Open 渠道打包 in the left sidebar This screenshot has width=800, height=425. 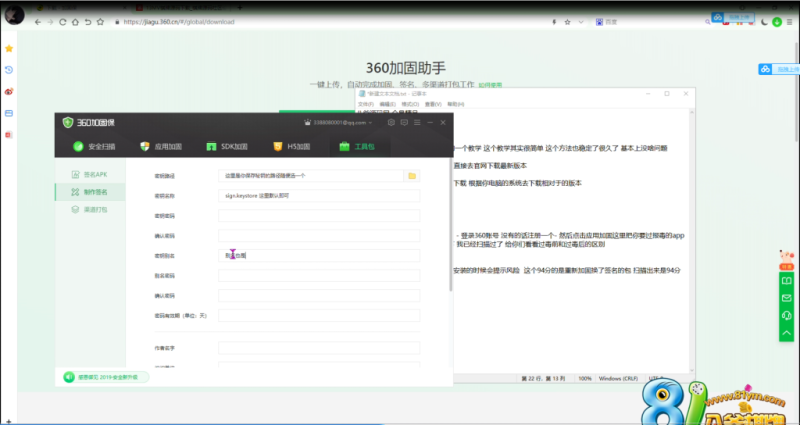[x=90, y=210]
